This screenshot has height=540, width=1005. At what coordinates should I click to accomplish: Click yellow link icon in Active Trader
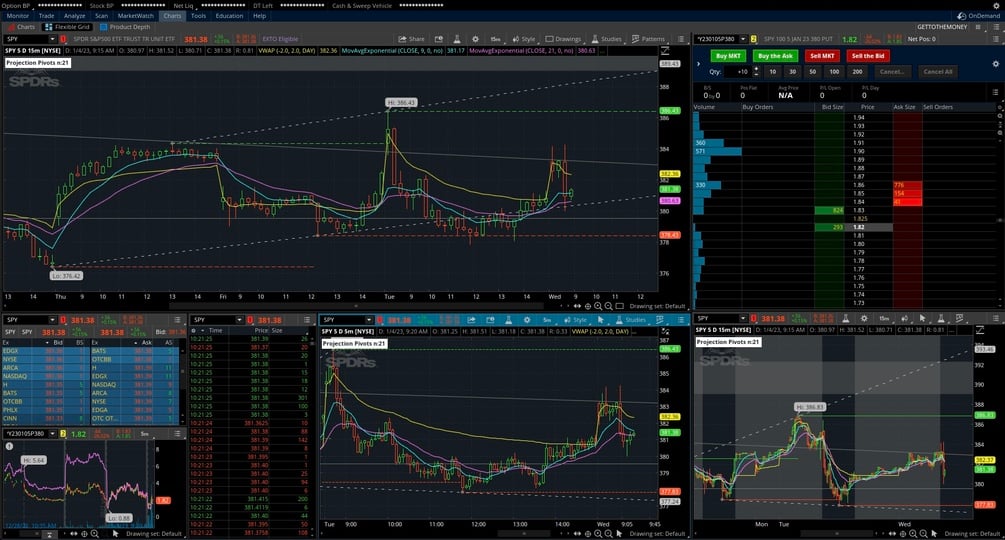click(754, 39)
